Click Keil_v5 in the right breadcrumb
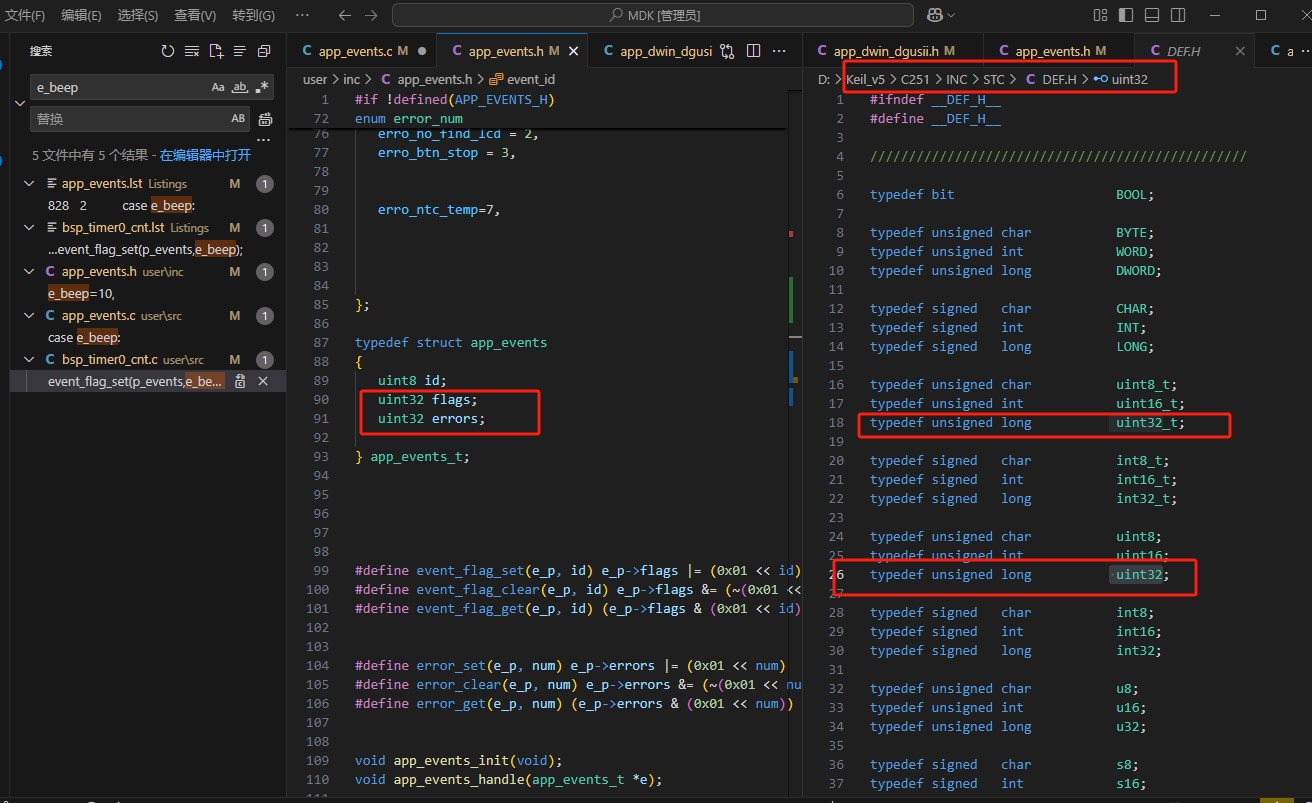Image resolution: width=1312 pixels, height=803 pixels. pyautogui.click(x=865, y=78)
